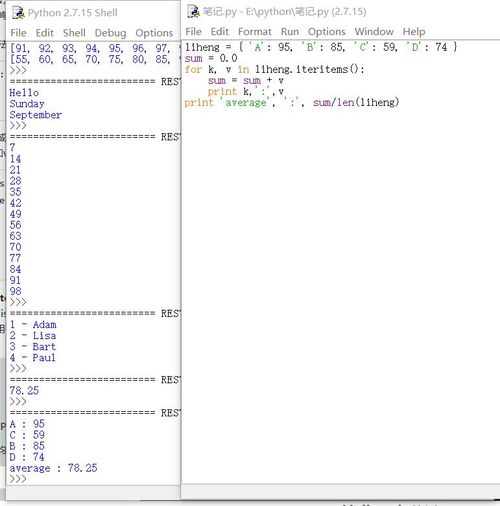Click the Python Shell window icon
500x506 pixels.
tap(18, 13)
